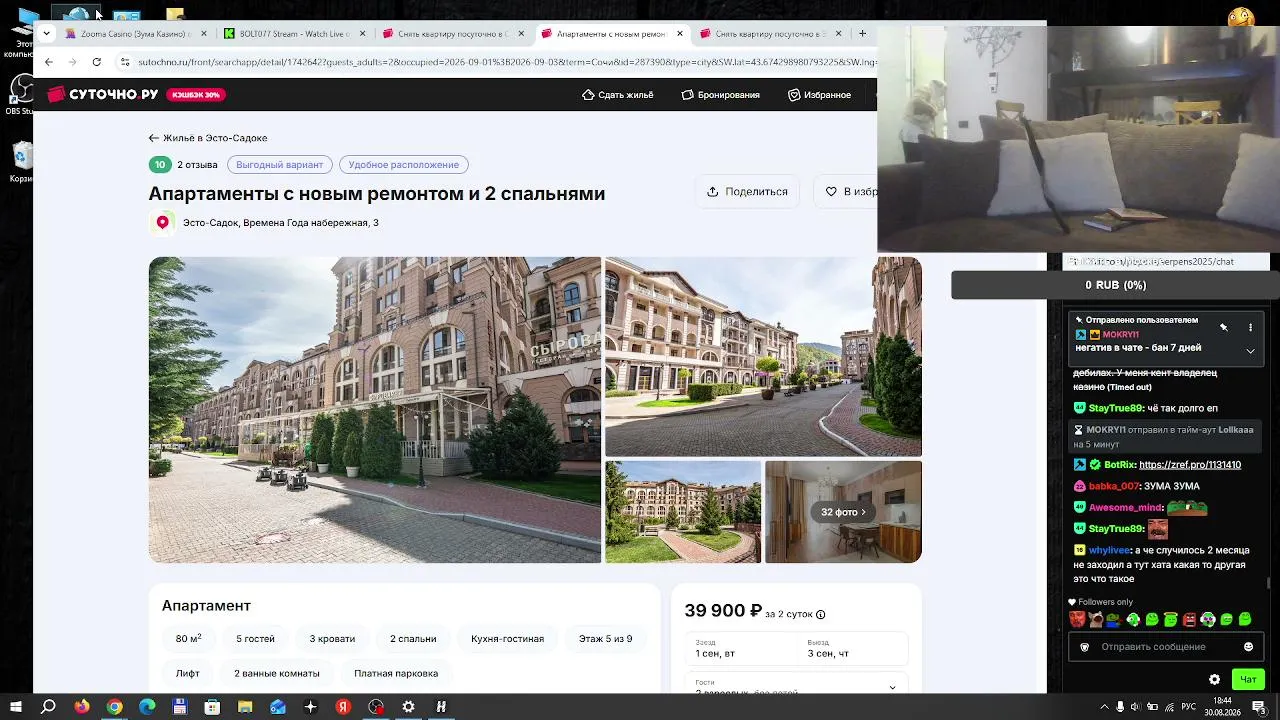This screenshot has height=720, width=1280.
Task: Click the Суточно.ру logo
Action: (103, 94)
